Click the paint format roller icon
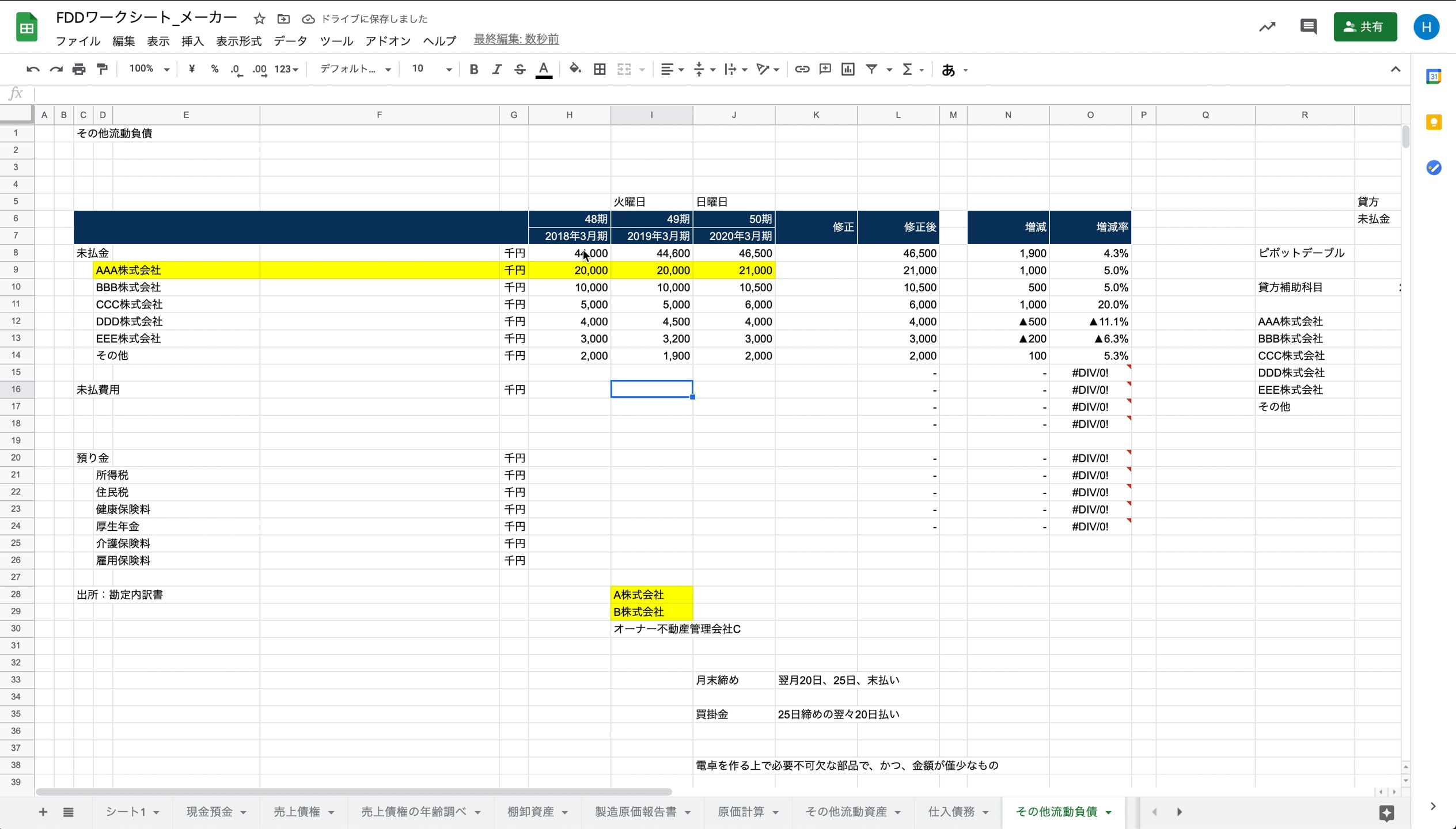The height and width of the screenshot is (829, 1456). coord(102,69)
